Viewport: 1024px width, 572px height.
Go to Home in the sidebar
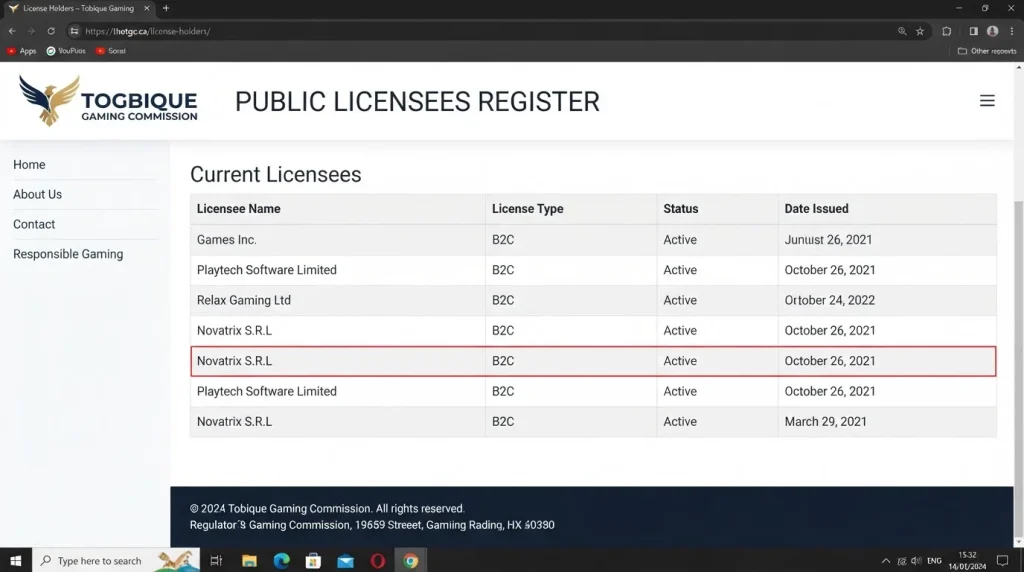(x=29, y=165)
